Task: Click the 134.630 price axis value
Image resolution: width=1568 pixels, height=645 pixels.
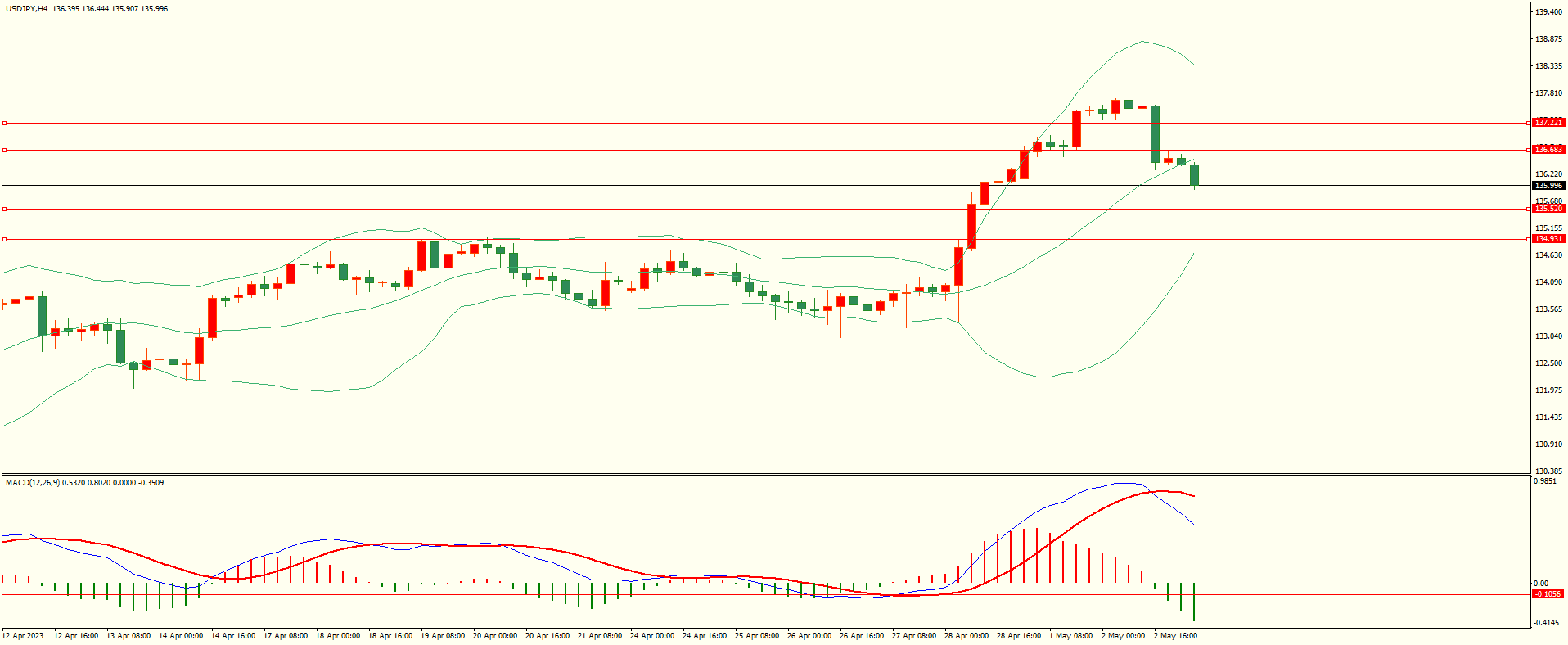Action: tap(1548, 255)
